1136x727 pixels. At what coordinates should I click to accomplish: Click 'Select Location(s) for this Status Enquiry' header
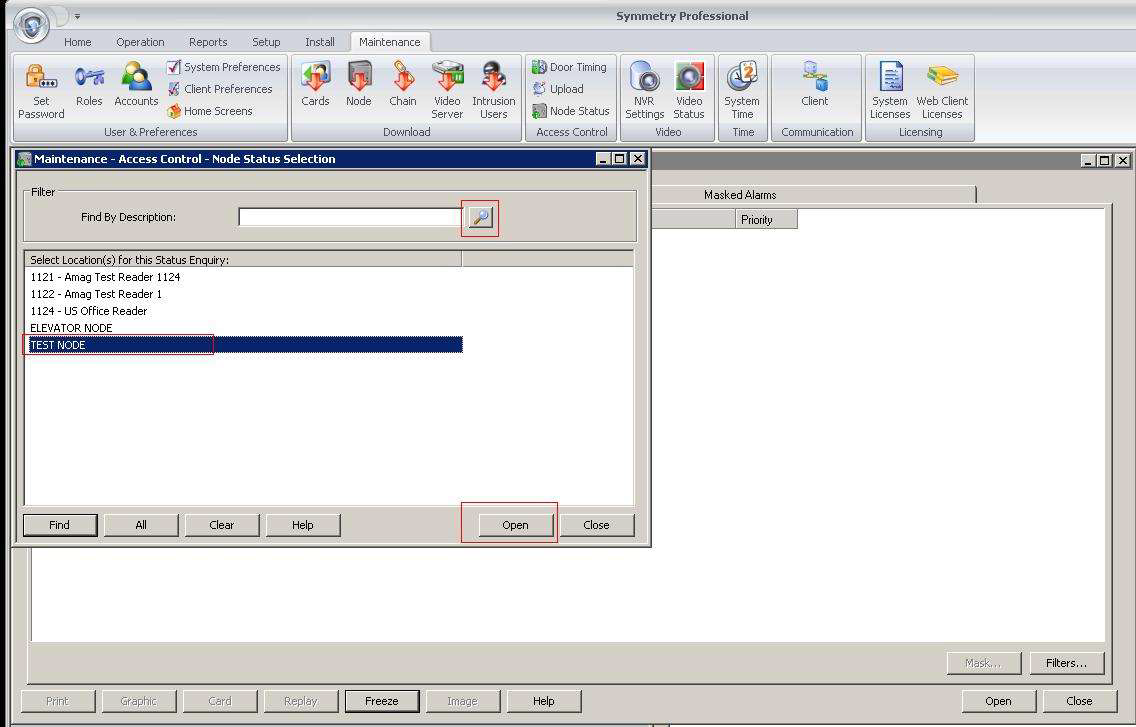pos(243,259)
